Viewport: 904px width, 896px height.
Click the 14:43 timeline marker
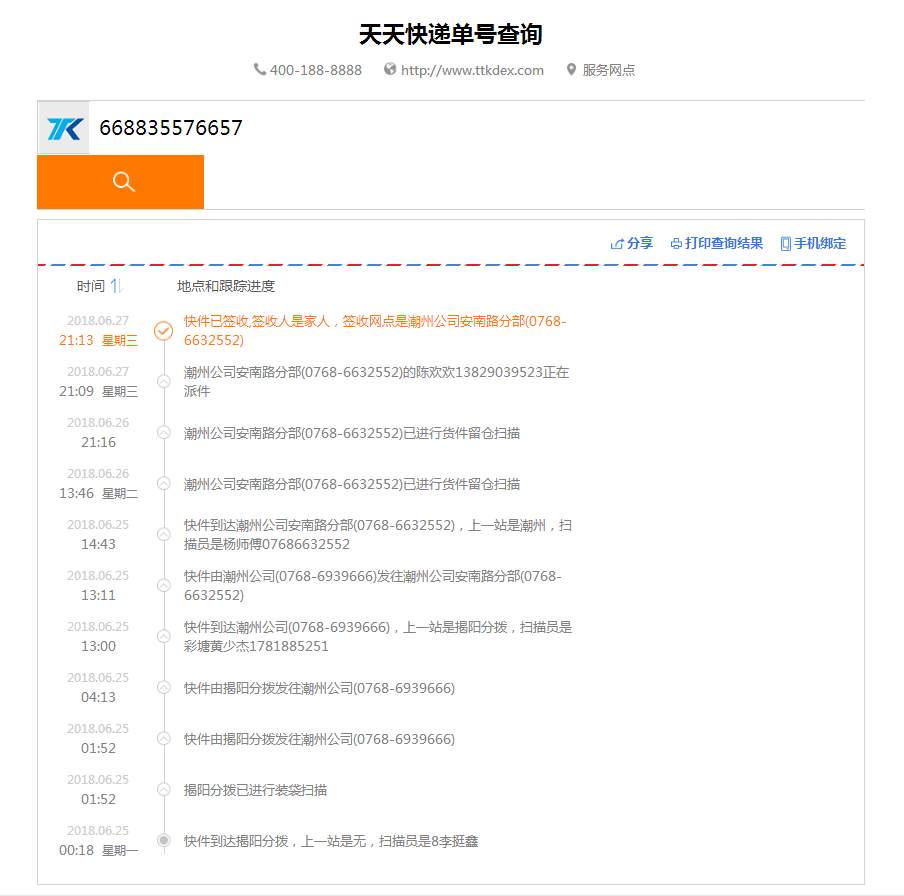click(x=164, y=534)
